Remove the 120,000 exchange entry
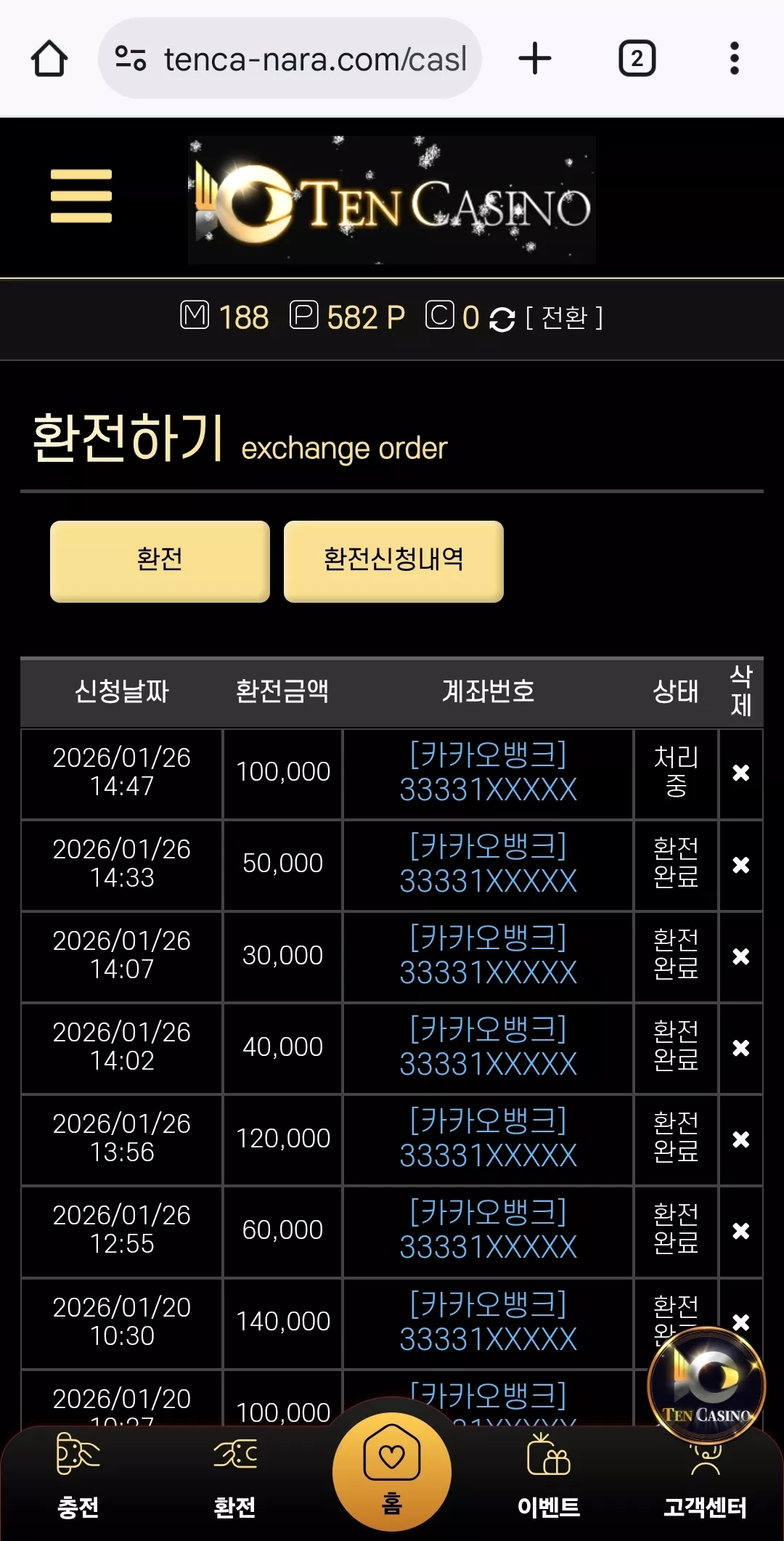The height and width of the screenshot is (1541, 784). click(x=740, y=1139)
